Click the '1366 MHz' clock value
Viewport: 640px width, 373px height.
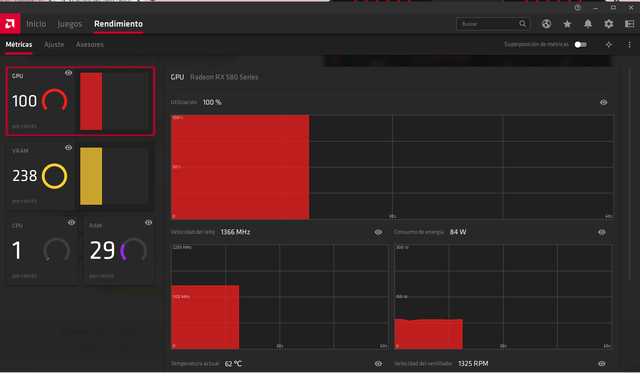coord(236,232)
